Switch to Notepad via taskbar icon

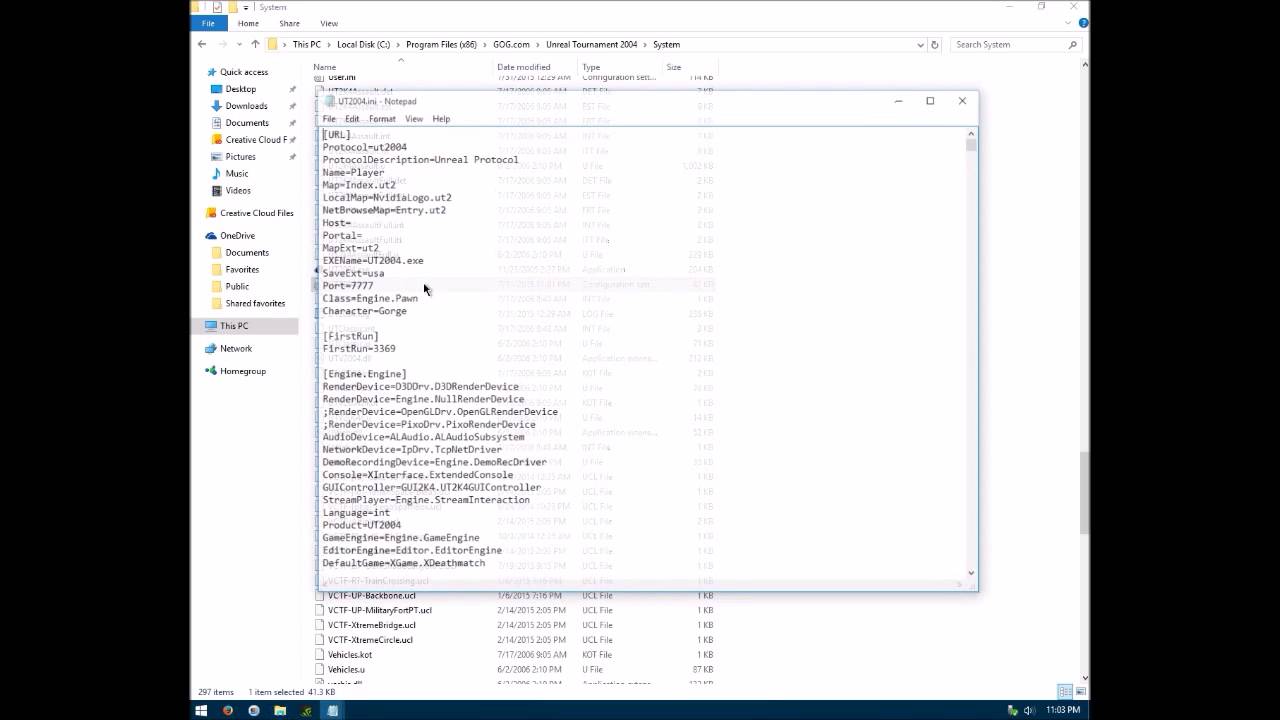coord(332,710)
